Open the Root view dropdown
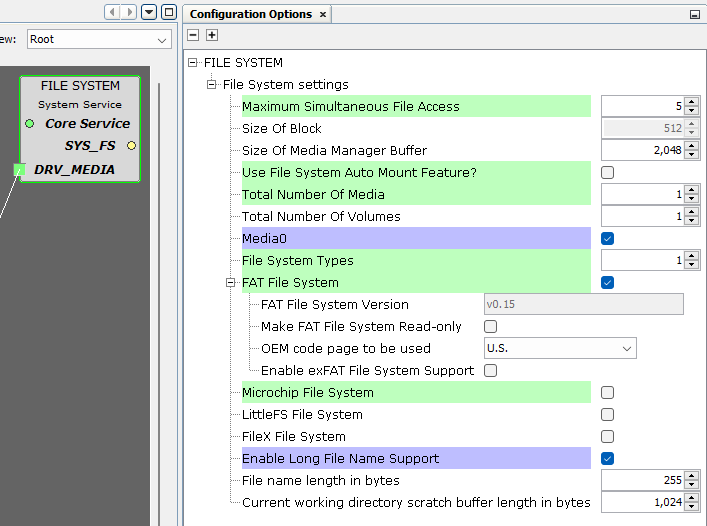Viewport: 707px width, 526px height. click(98, 39)
